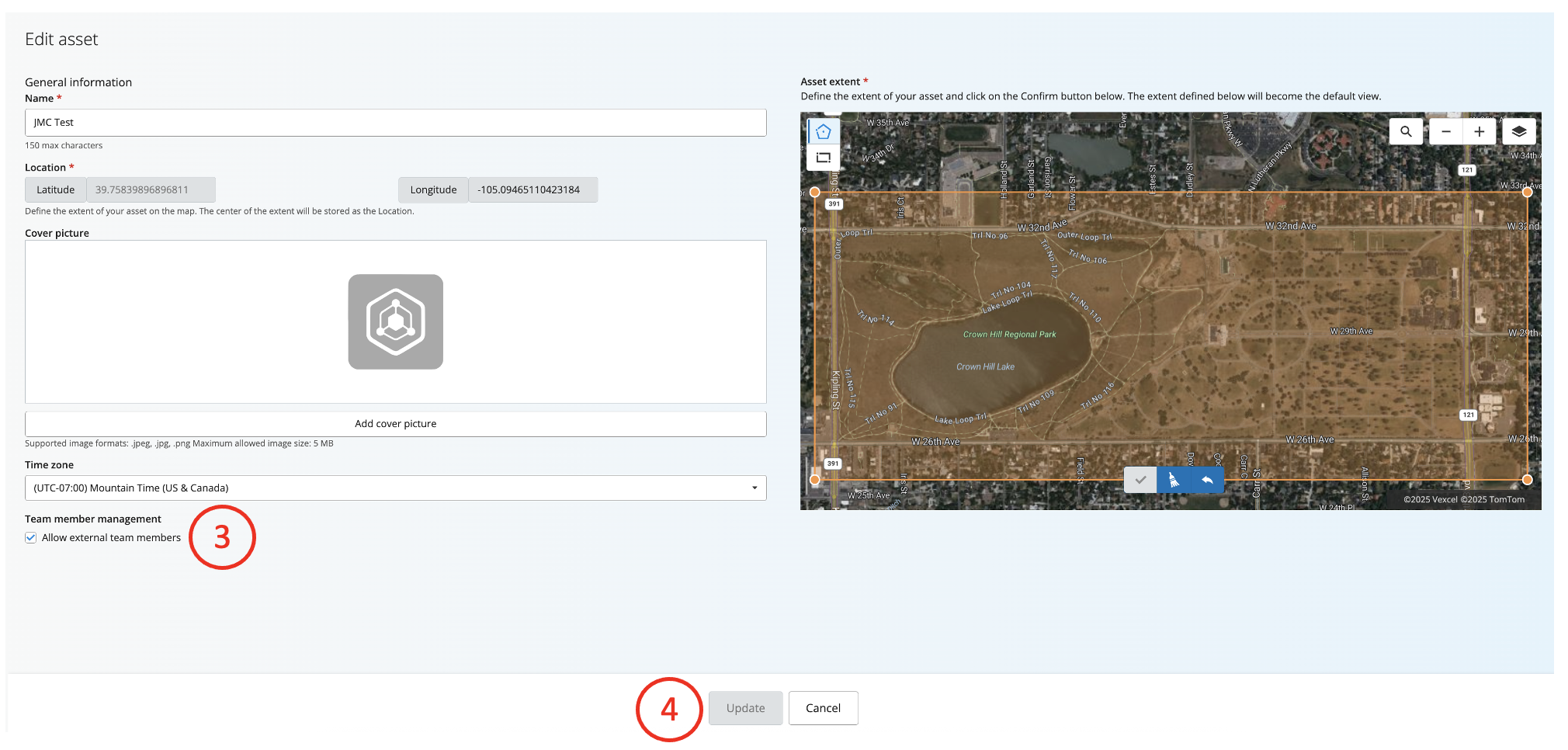
Task: Click the Crown Hill Lake map label
Action: 985,366
